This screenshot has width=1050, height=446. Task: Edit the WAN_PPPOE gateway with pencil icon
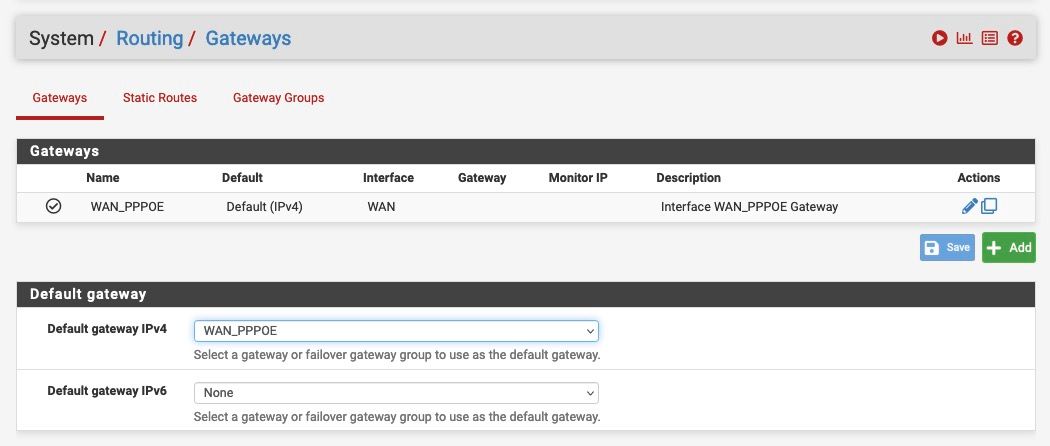click(969, 206)
